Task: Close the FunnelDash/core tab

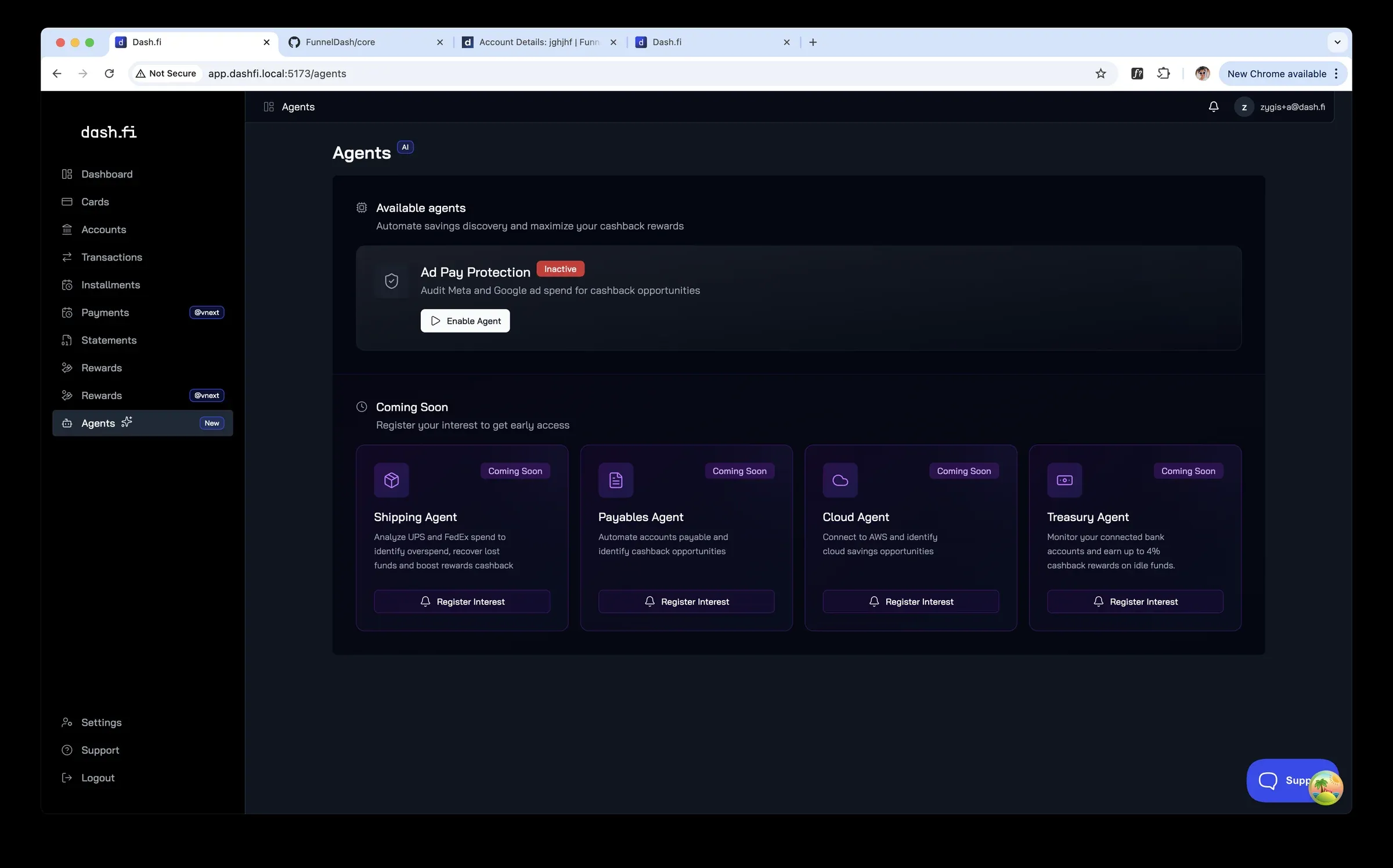Action: 439,42
